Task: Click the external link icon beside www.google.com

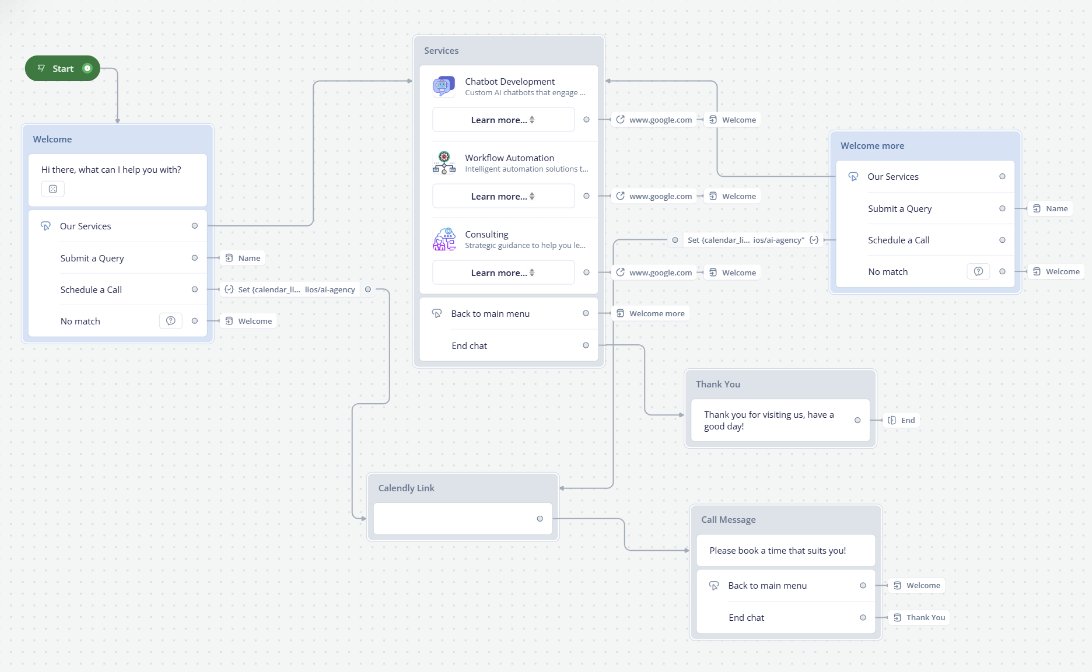Action: coord(620,119)
